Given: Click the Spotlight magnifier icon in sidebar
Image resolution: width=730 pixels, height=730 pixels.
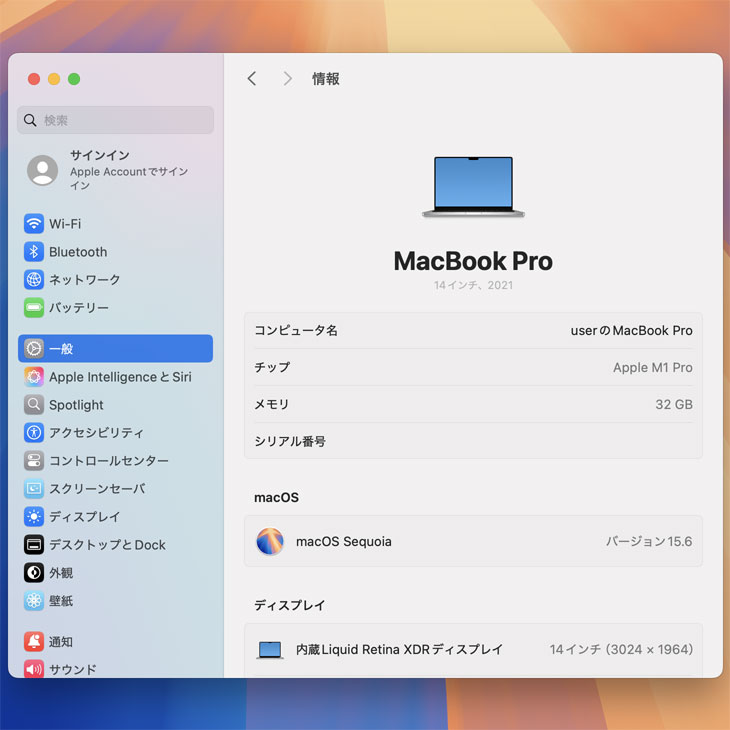Looking at the screenshot, I should coord(34,405).
